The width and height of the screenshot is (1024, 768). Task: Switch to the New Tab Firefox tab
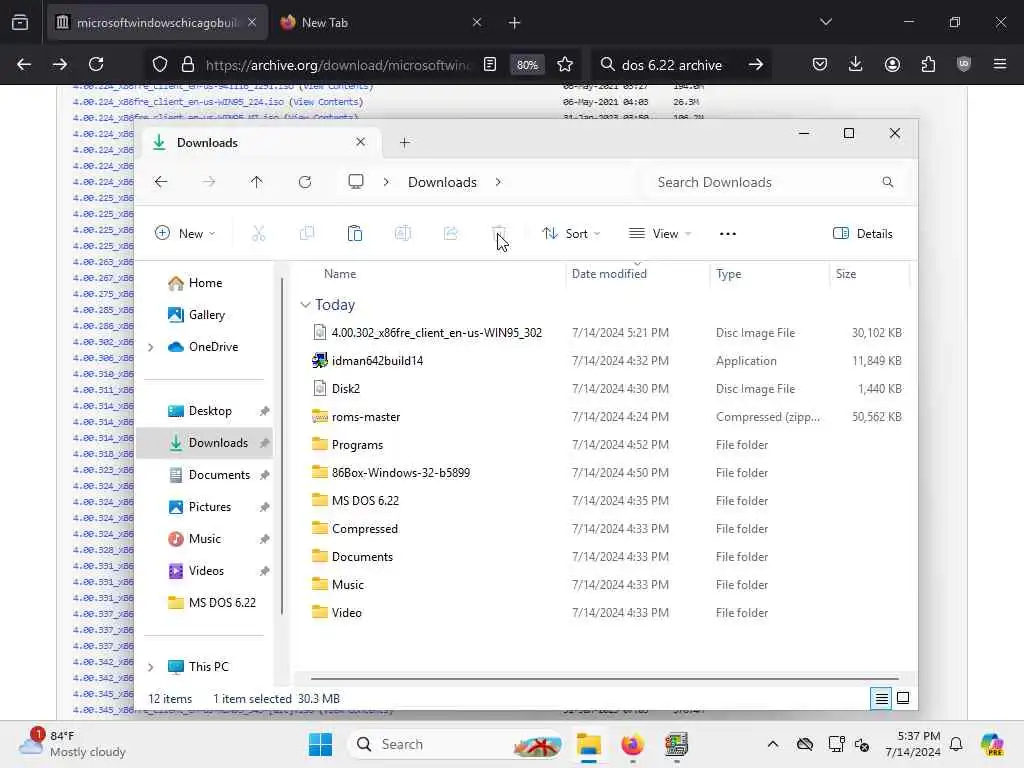click(x=381, y=22)
